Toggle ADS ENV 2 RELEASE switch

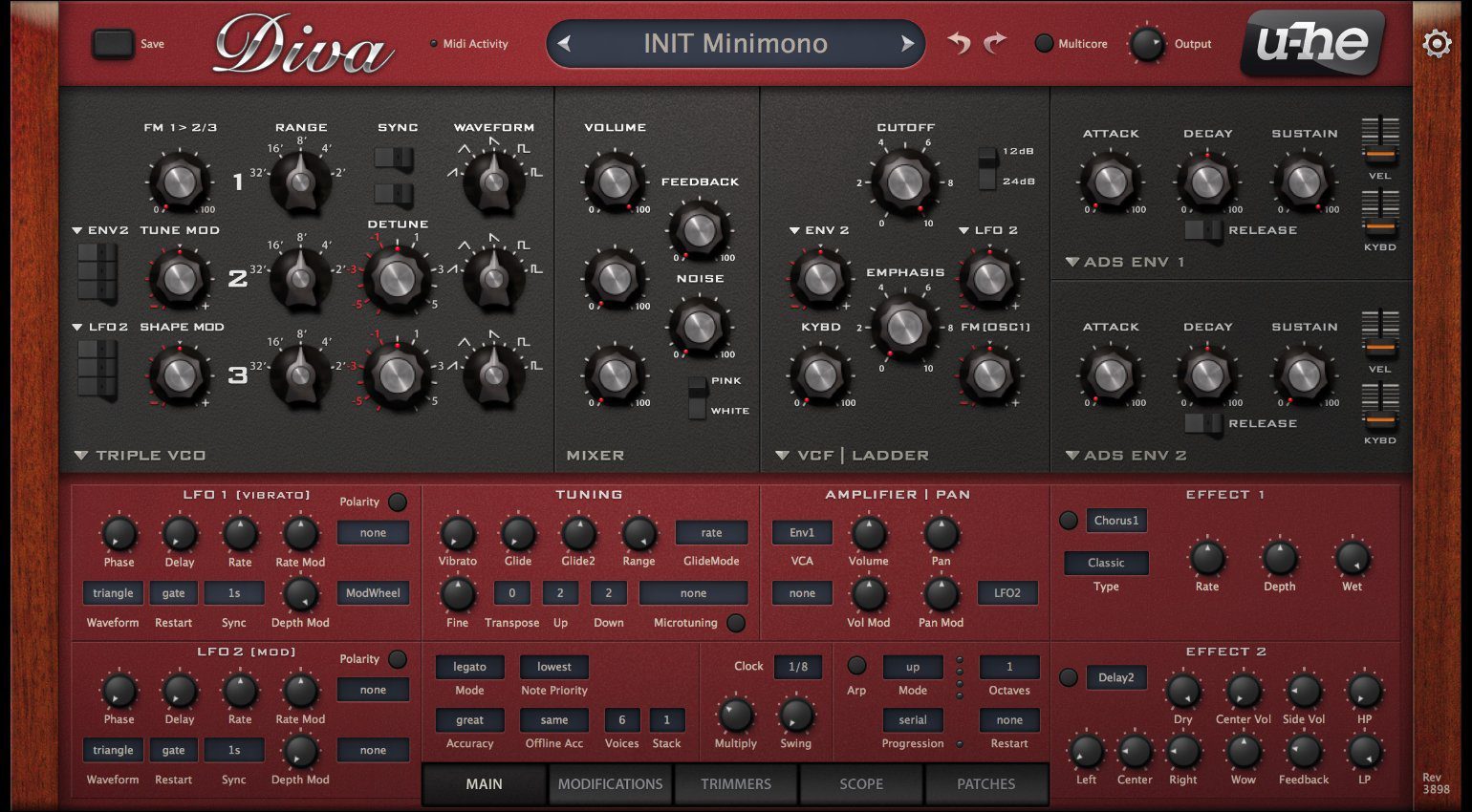pos(1202,423)
